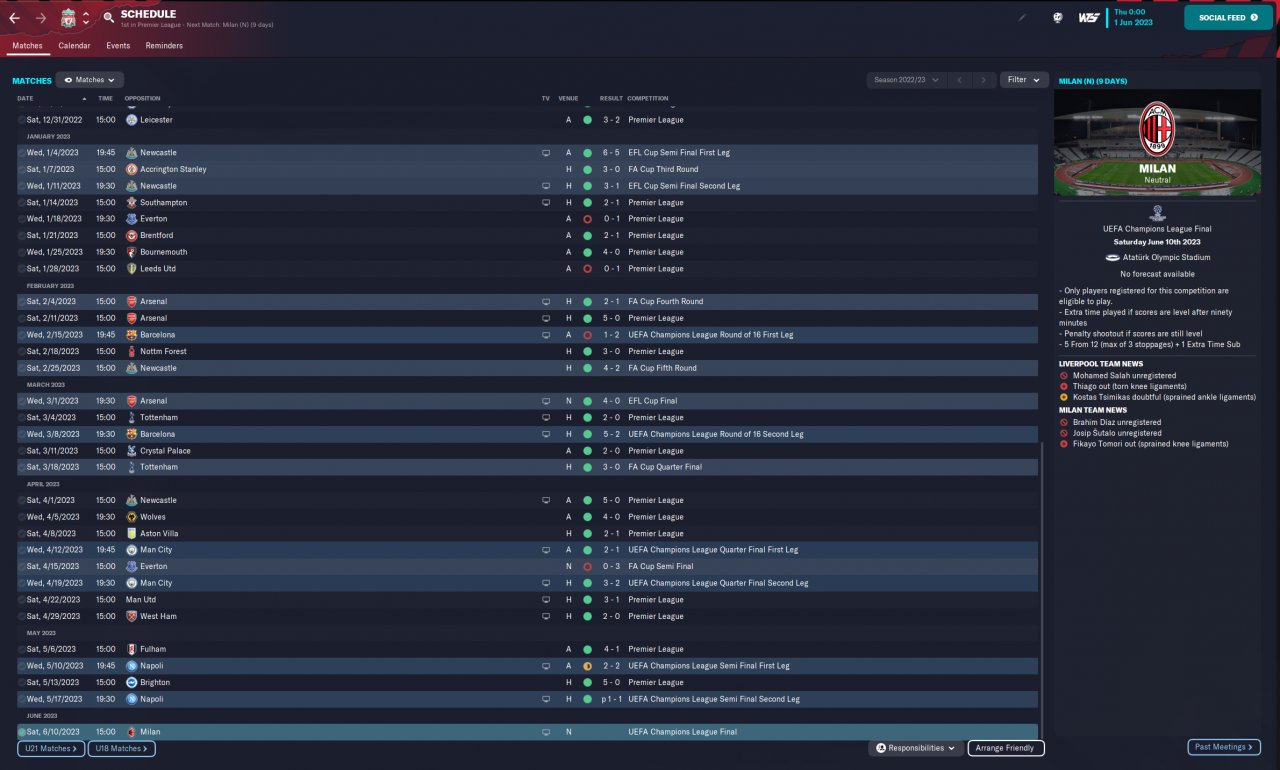1280x770 pixels.
Task: Click the pencil edit icon
Action: 1022,17
